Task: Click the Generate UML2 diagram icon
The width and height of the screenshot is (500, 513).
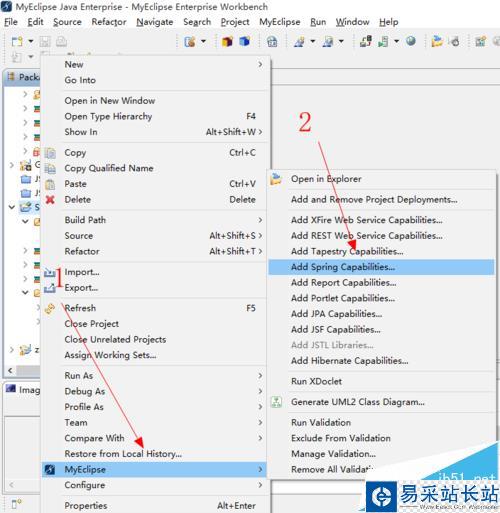Action: (276, 402)
